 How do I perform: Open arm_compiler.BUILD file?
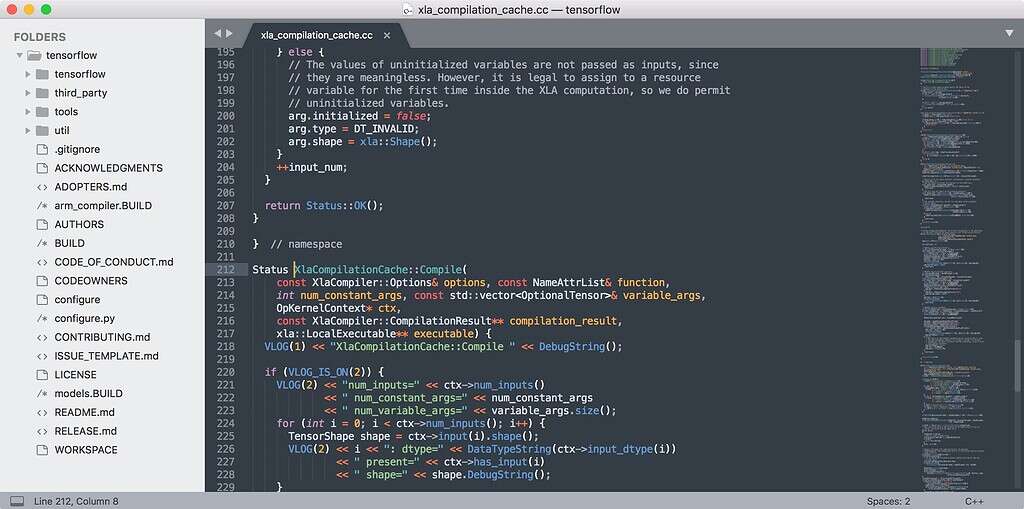102,206
